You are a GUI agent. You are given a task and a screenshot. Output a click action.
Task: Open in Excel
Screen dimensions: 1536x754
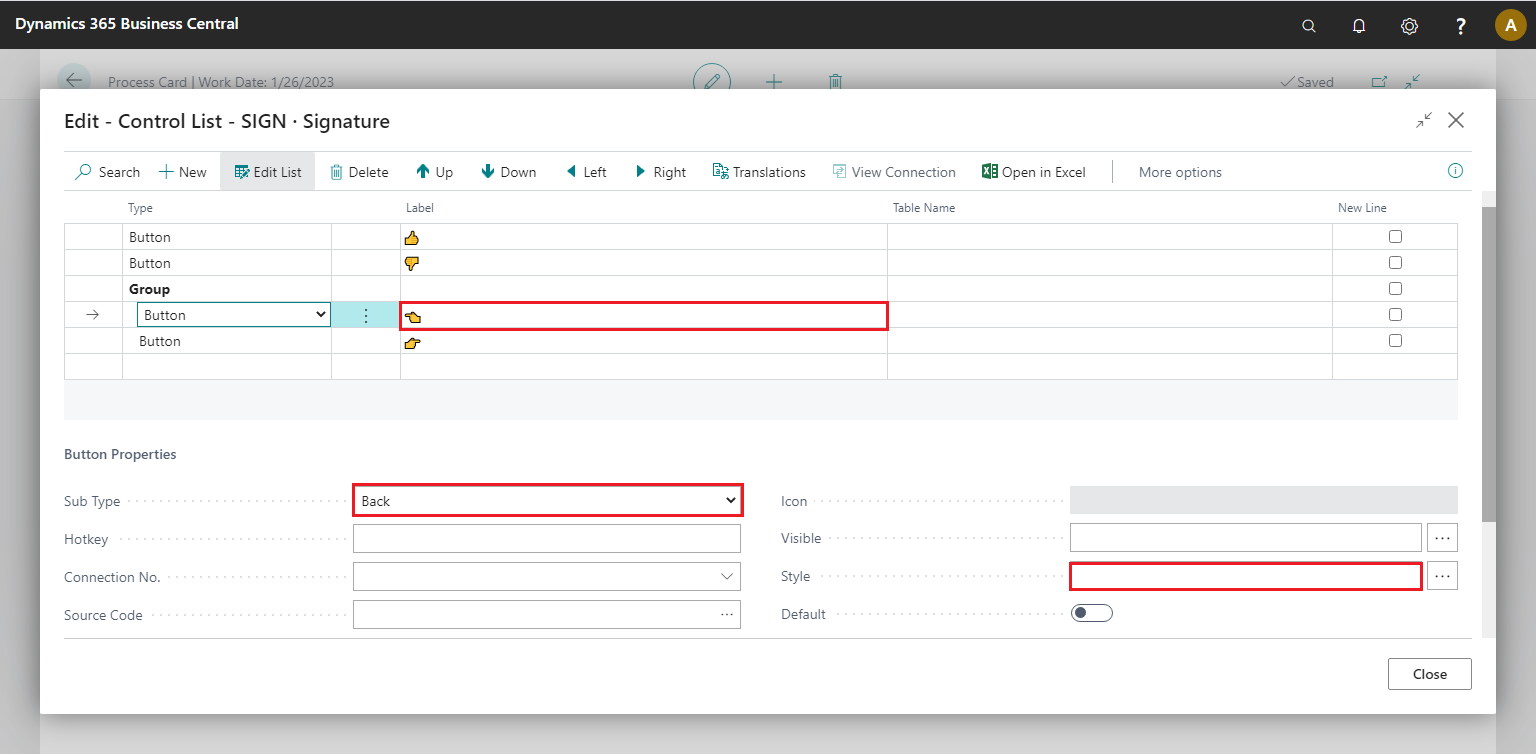(1034, 172)
